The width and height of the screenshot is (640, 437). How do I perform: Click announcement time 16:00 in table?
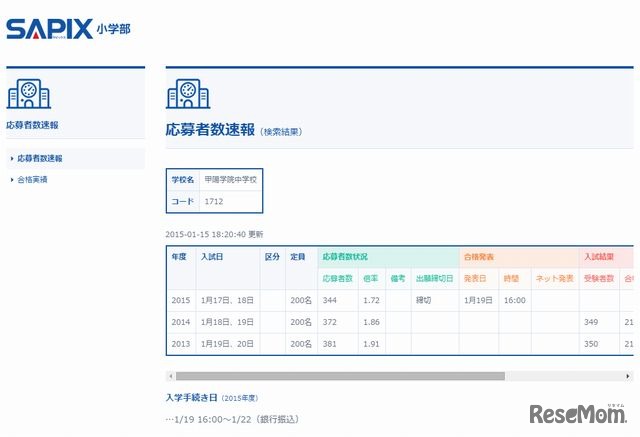515,300
